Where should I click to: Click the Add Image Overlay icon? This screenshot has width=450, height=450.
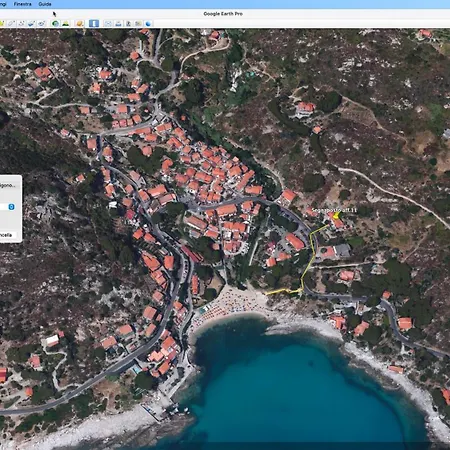[x=32, y=23]
